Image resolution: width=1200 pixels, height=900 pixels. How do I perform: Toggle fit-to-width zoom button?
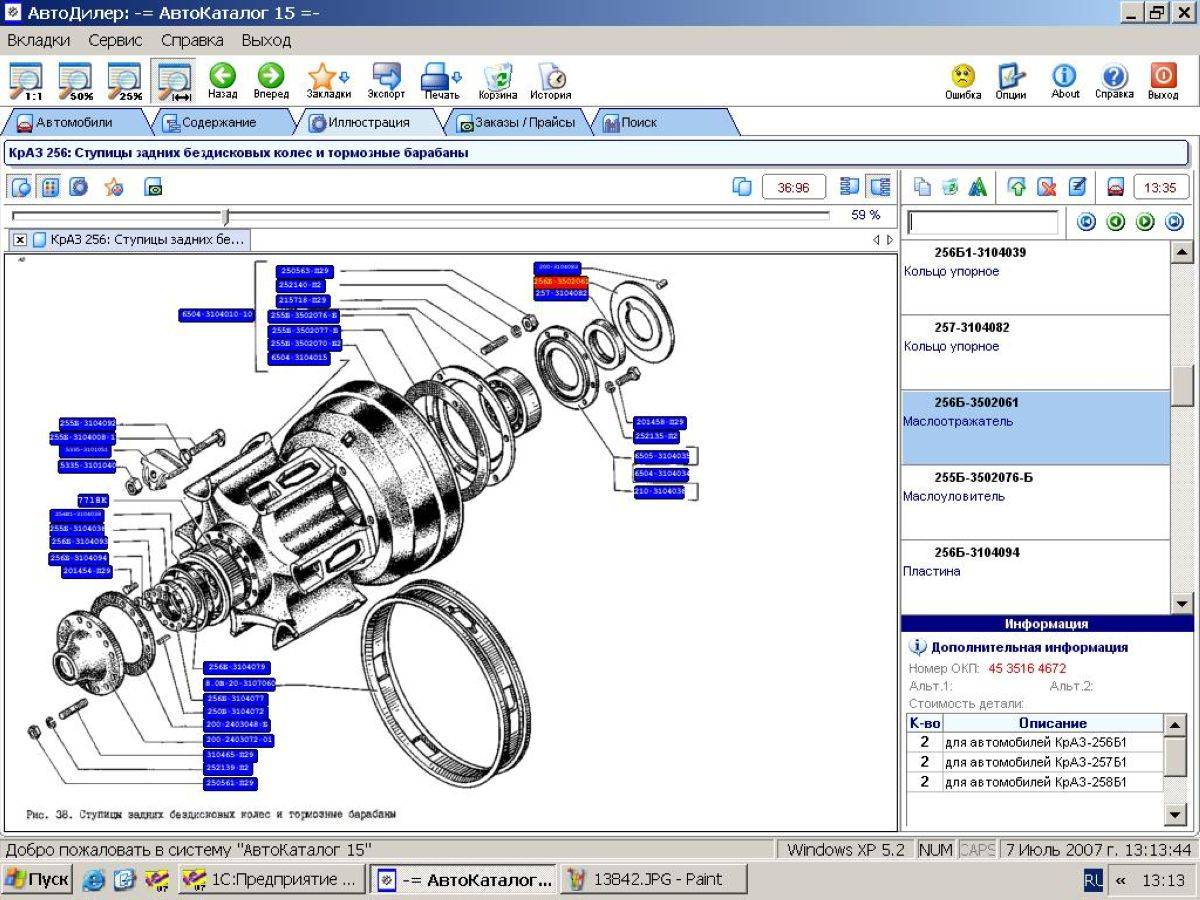coord(174,81)
